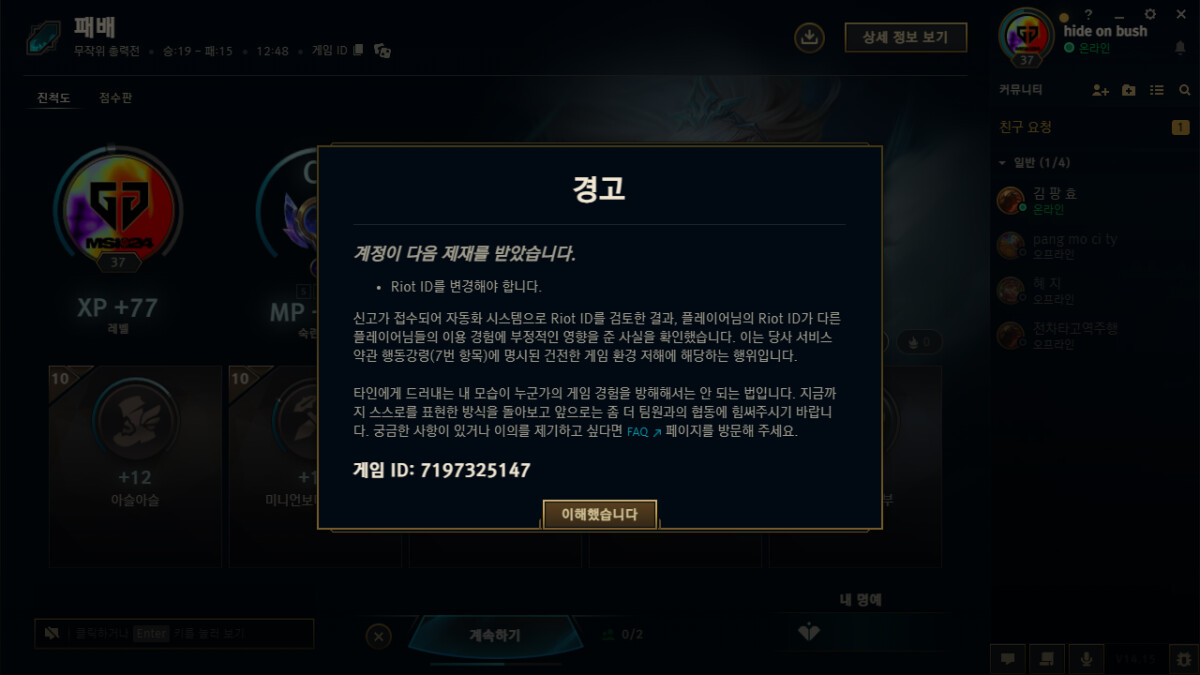This screenshot has width=1200, height=675.
Task: Open 상세 정보 보기 details button
Action: [x=906, y=38]
